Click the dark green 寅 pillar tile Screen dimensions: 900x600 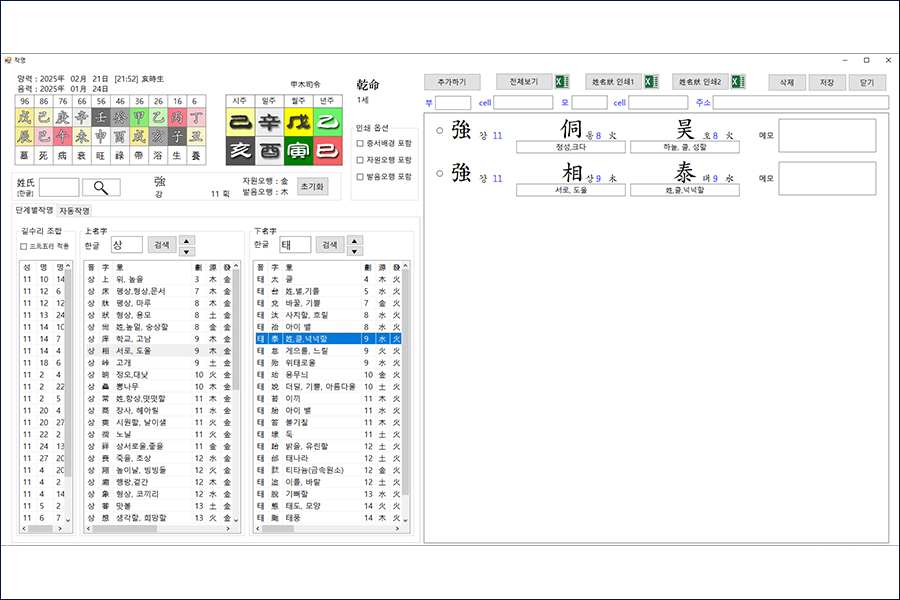297,151
